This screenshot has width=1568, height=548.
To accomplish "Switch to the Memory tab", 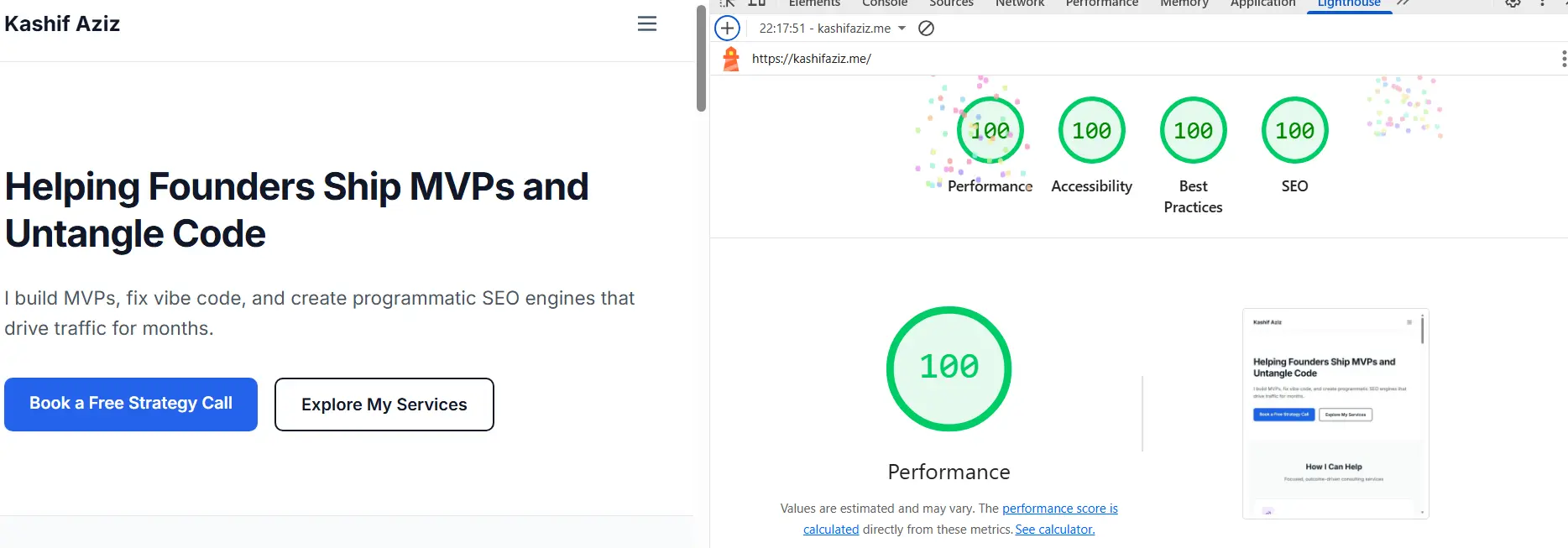I will 1184,3.
